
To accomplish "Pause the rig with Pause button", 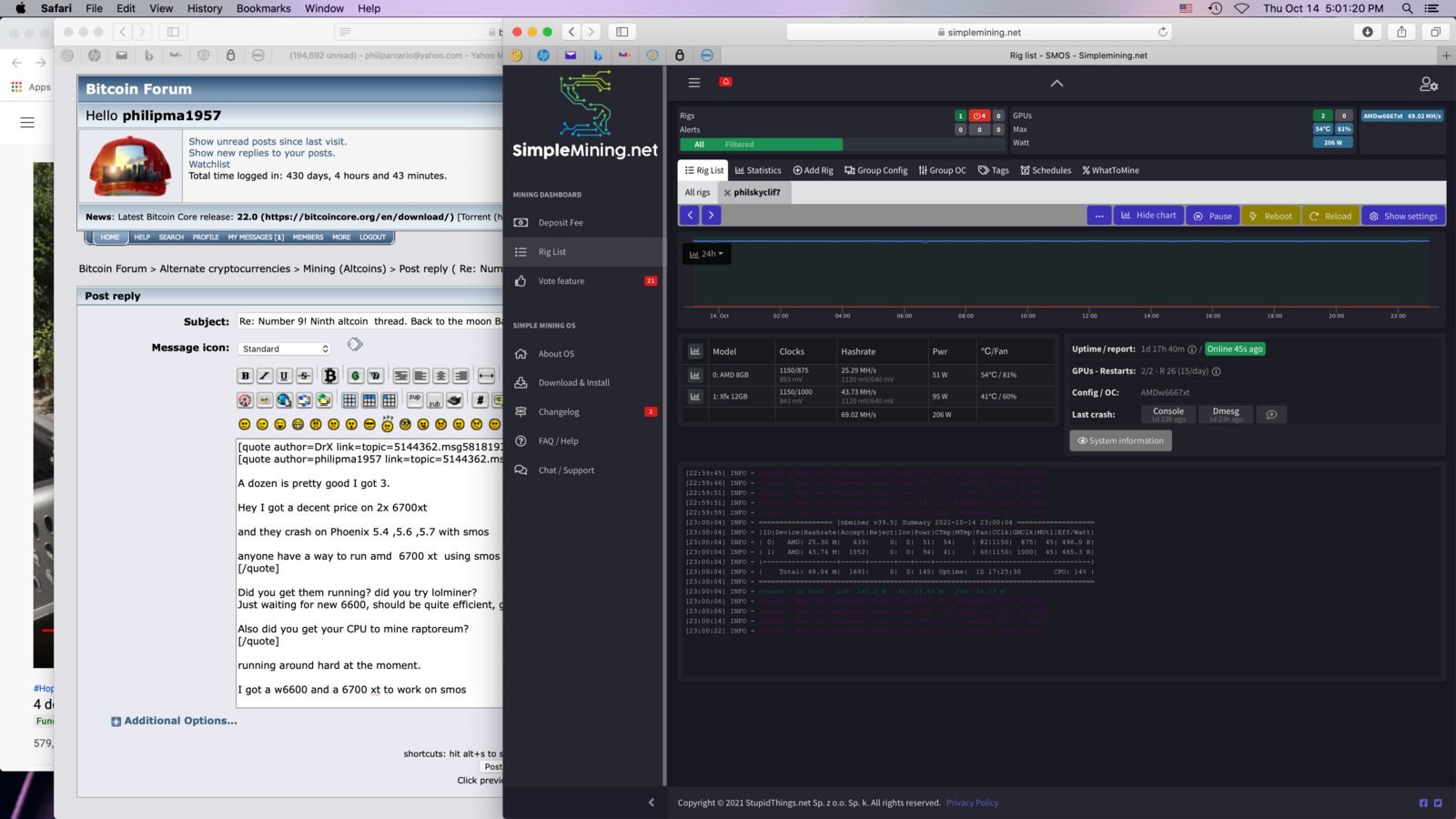I will 1213,216.
